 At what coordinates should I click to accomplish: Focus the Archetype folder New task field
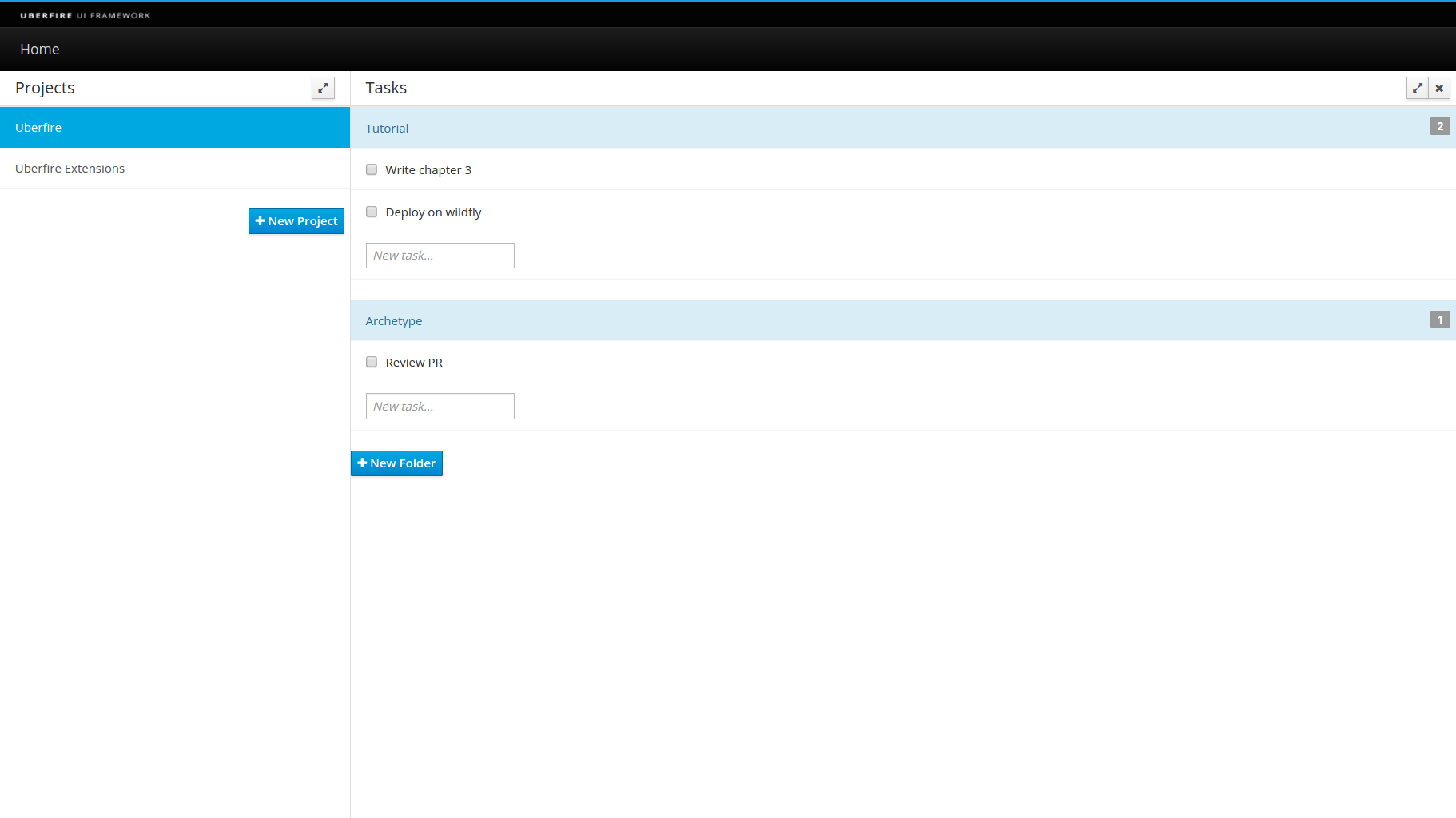440,406
